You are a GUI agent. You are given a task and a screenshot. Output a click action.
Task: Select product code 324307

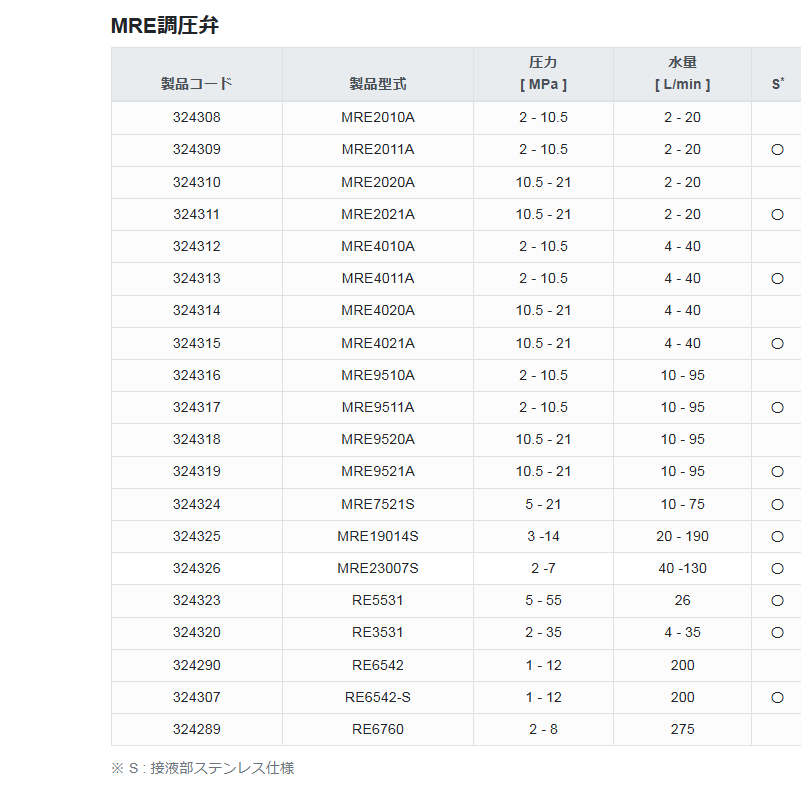pyautogui.click(x=196, y=698)
